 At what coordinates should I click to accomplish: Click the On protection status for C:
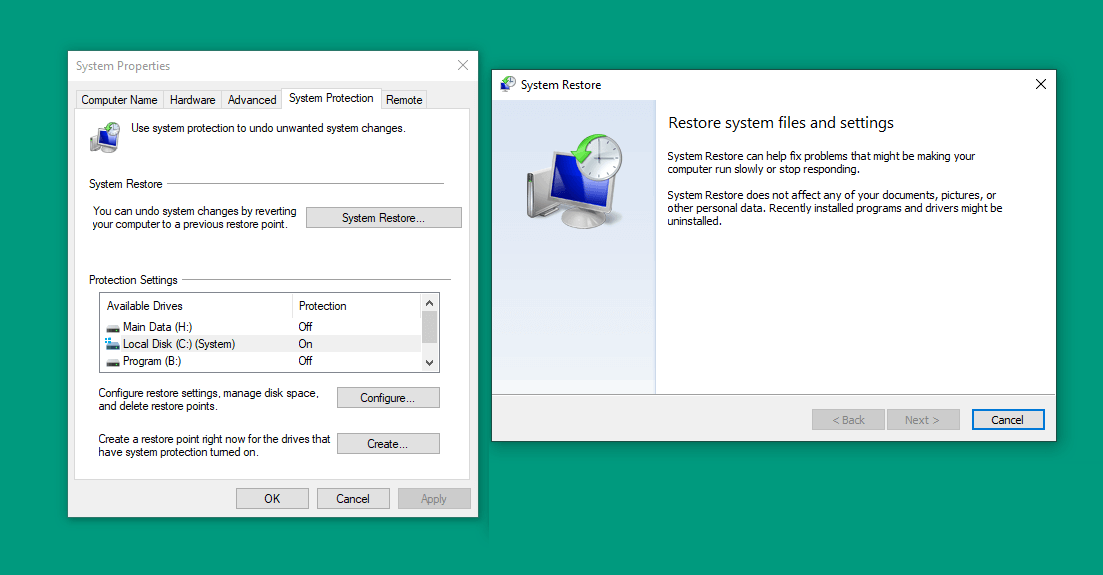tap(305, 344)
